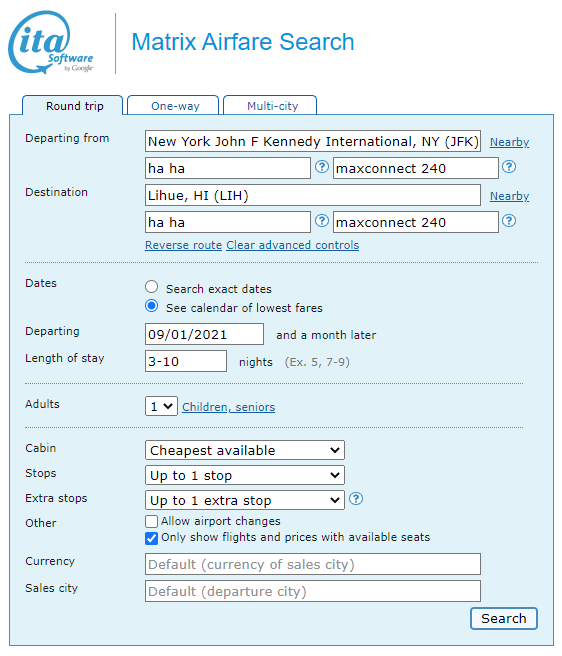Open help icon beside departure routing codes
562x656 pixels.
tap(321, 167)
